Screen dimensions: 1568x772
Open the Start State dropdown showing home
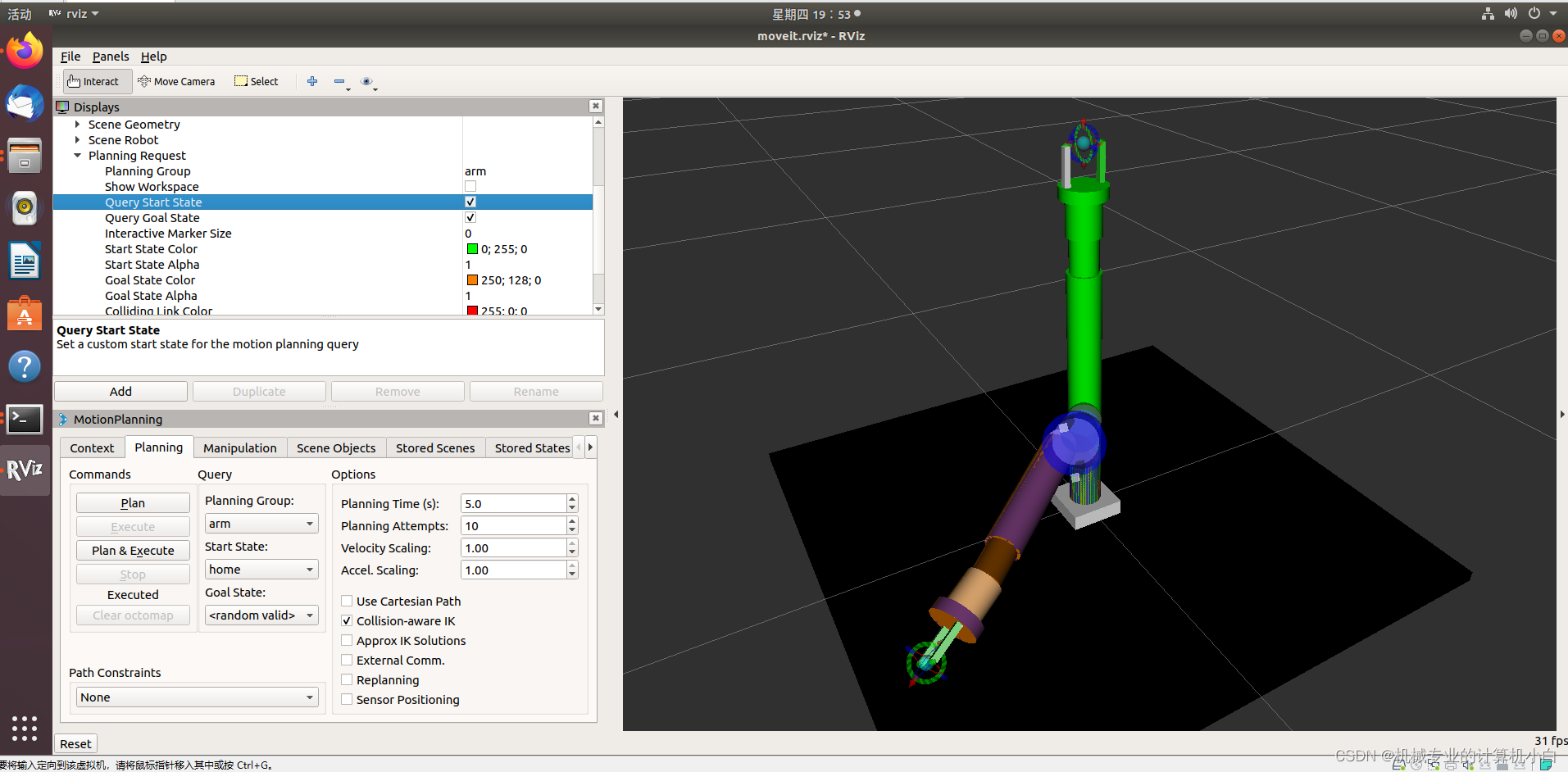(x=261, y=569)
